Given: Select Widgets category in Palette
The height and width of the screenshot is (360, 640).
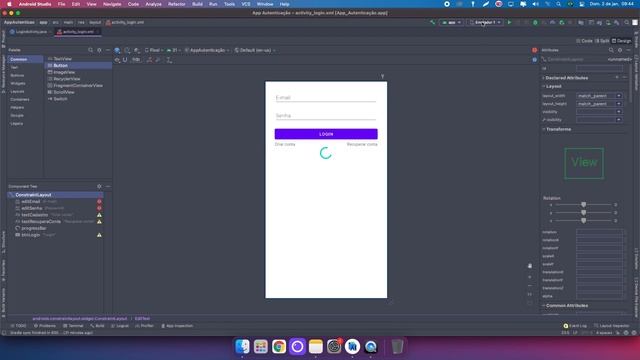Looking at the screenshot, I should [18, 83].
